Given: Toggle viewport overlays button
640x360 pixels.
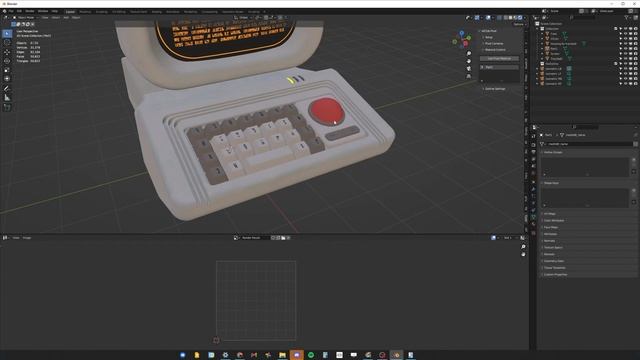Looking at the screenshot, I should click(488, 18).
